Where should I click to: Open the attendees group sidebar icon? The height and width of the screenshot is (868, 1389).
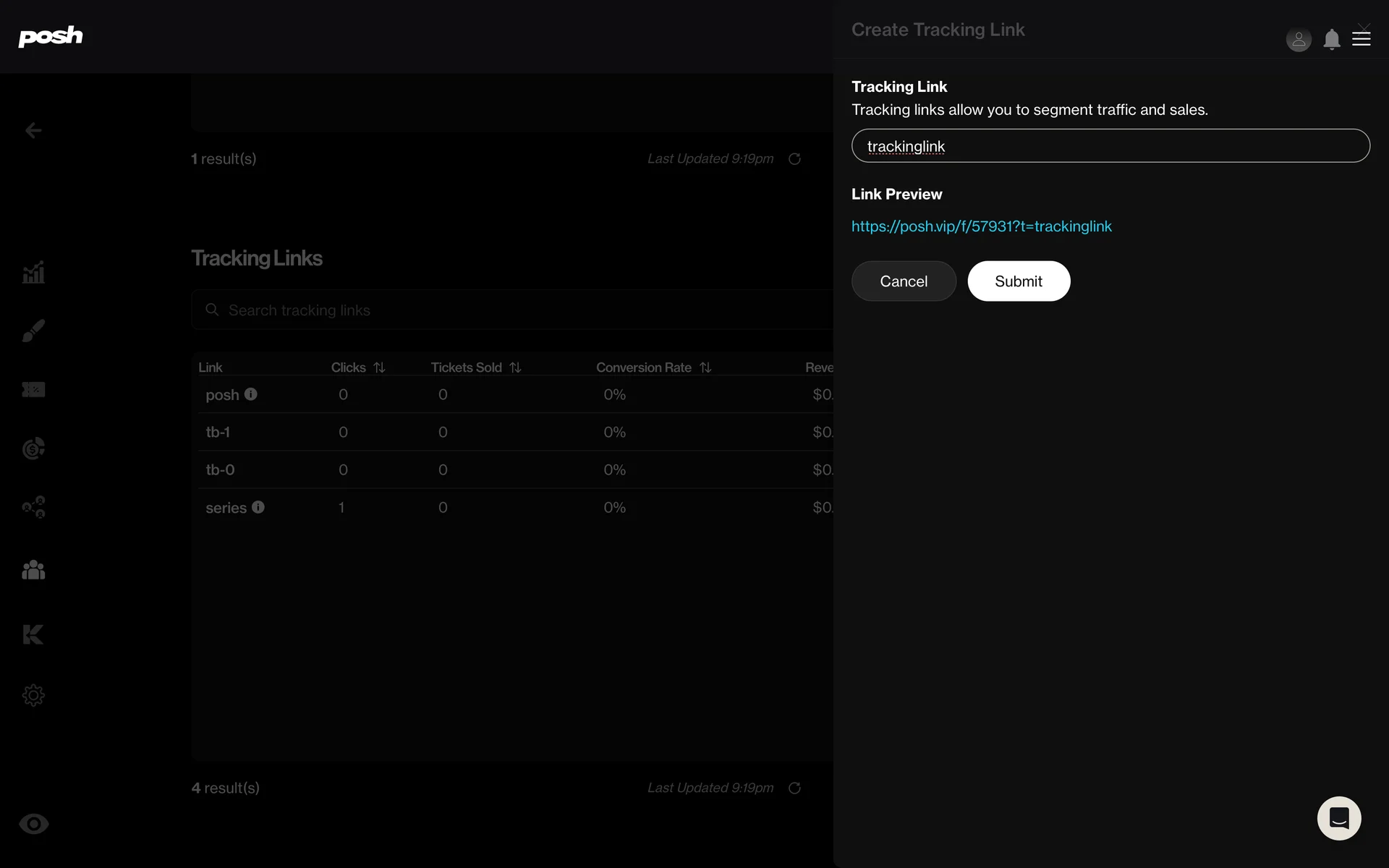(x=33, y=570)
